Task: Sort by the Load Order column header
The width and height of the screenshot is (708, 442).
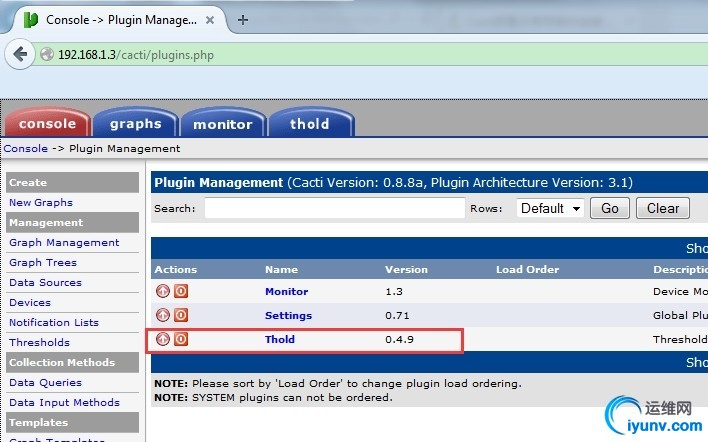Action: tap(527, 270)
